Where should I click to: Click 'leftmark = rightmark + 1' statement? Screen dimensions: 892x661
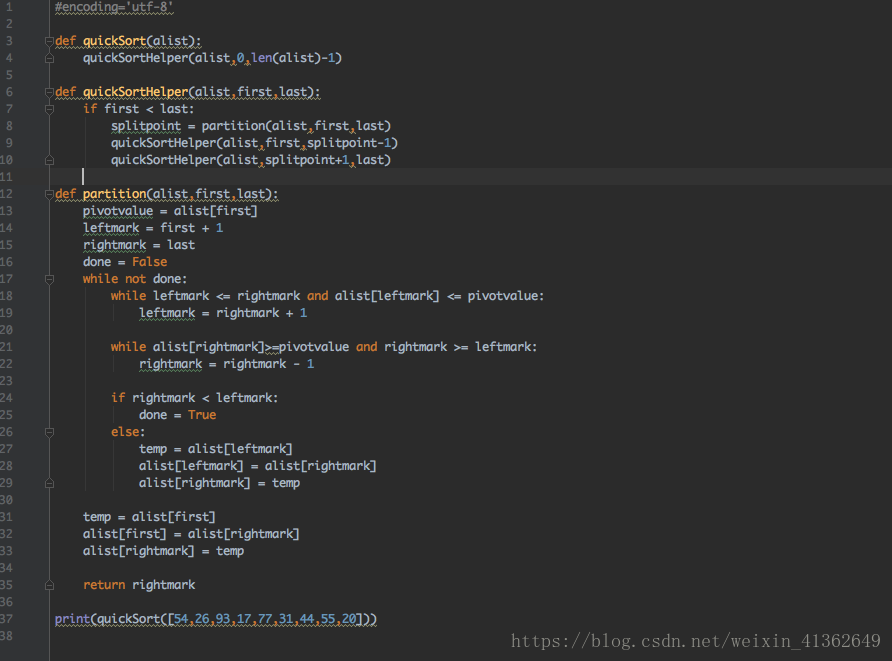223,313
